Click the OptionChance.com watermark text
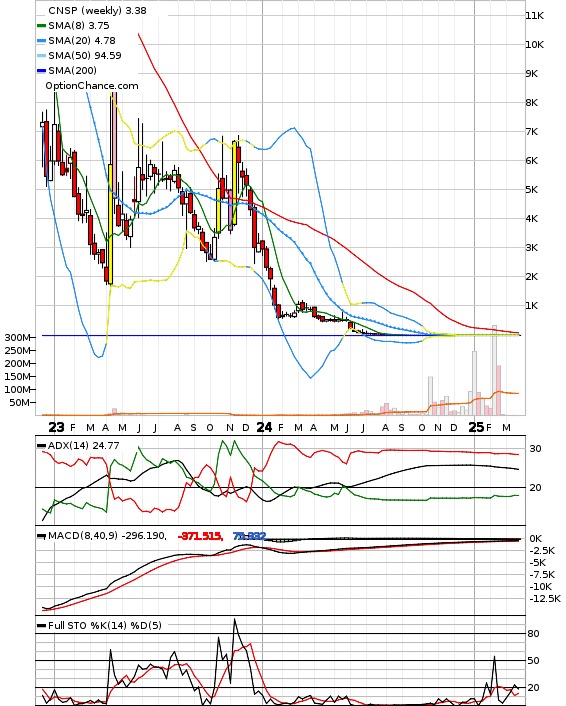This screenshot has width=566, height=706. point(92,86)
